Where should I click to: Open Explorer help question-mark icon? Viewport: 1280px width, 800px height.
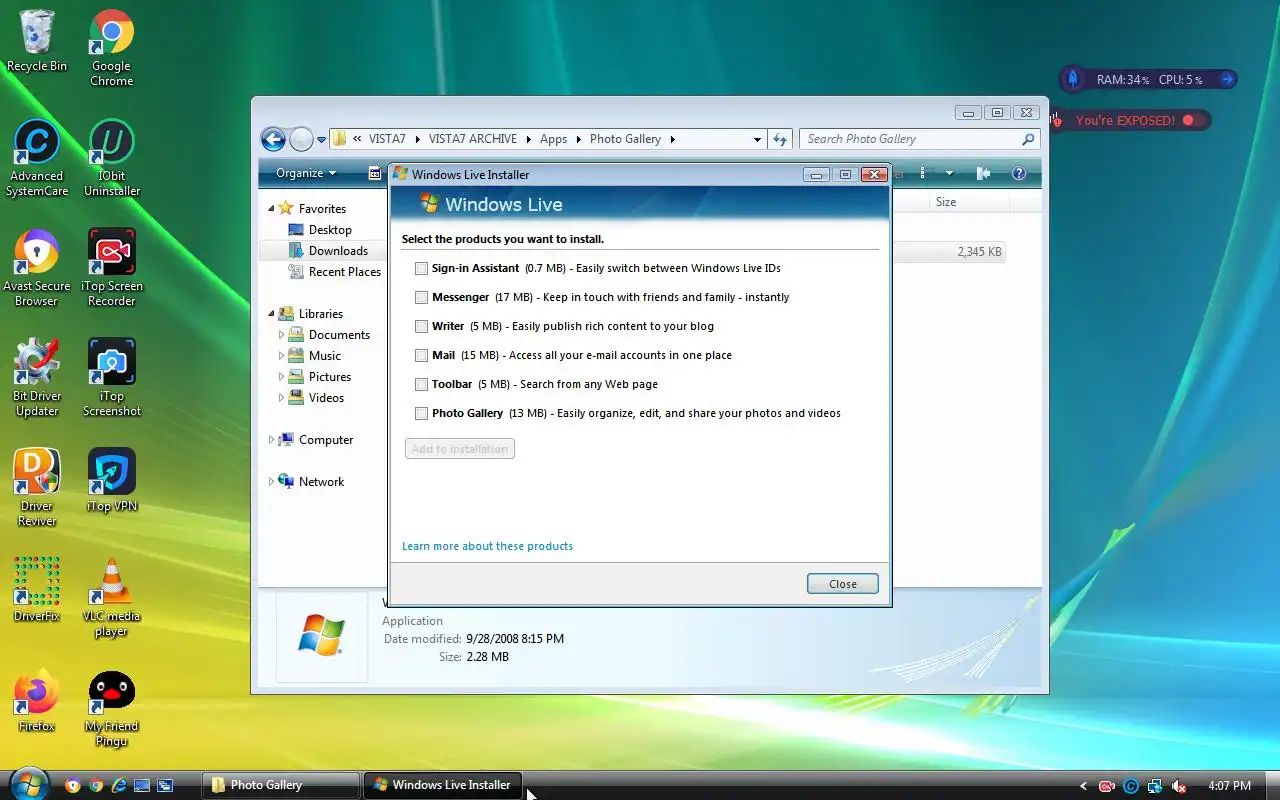coord(1019,173)
